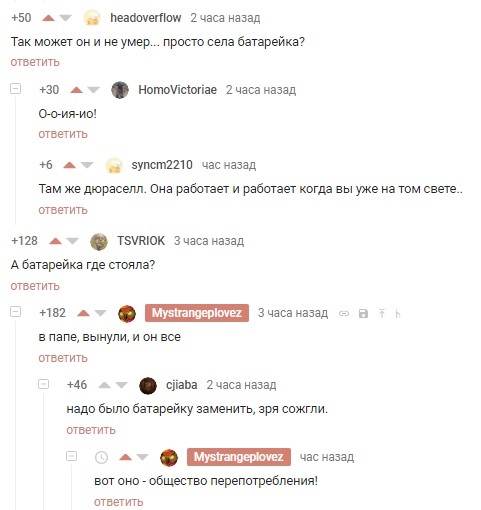
Task: Downvote headoverflow's comment
Action: (66, 18)
